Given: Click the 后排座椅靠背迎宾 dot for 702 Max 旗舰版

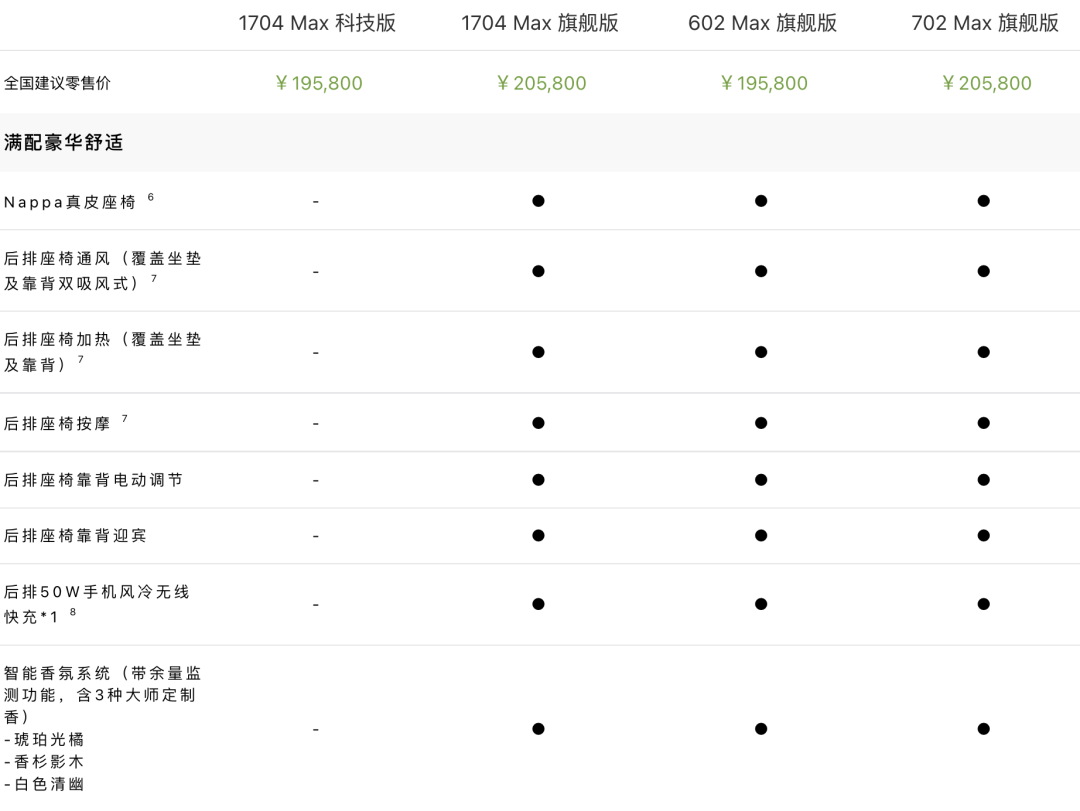Looking at the screenshot, I should coord(983,536).
